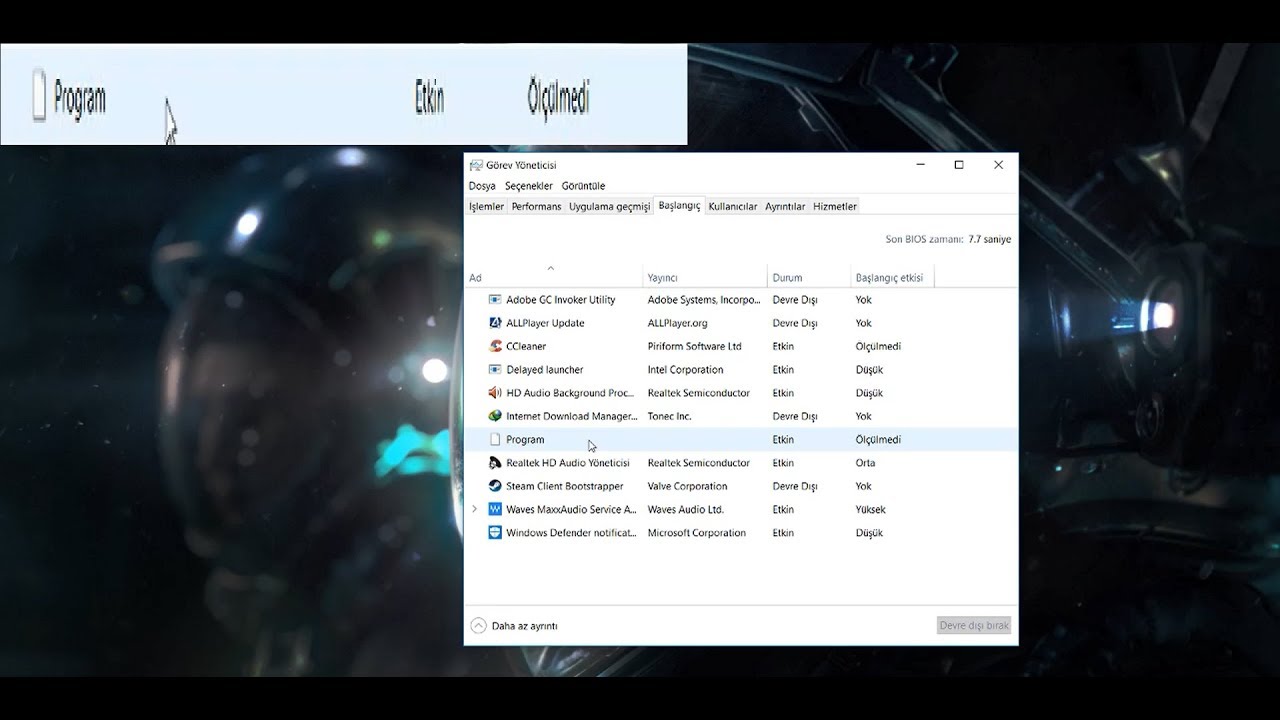The image size is (1280, 720).
Task: Click the Adobe GC Invoker Utility icon
Action: click(494, 300)
